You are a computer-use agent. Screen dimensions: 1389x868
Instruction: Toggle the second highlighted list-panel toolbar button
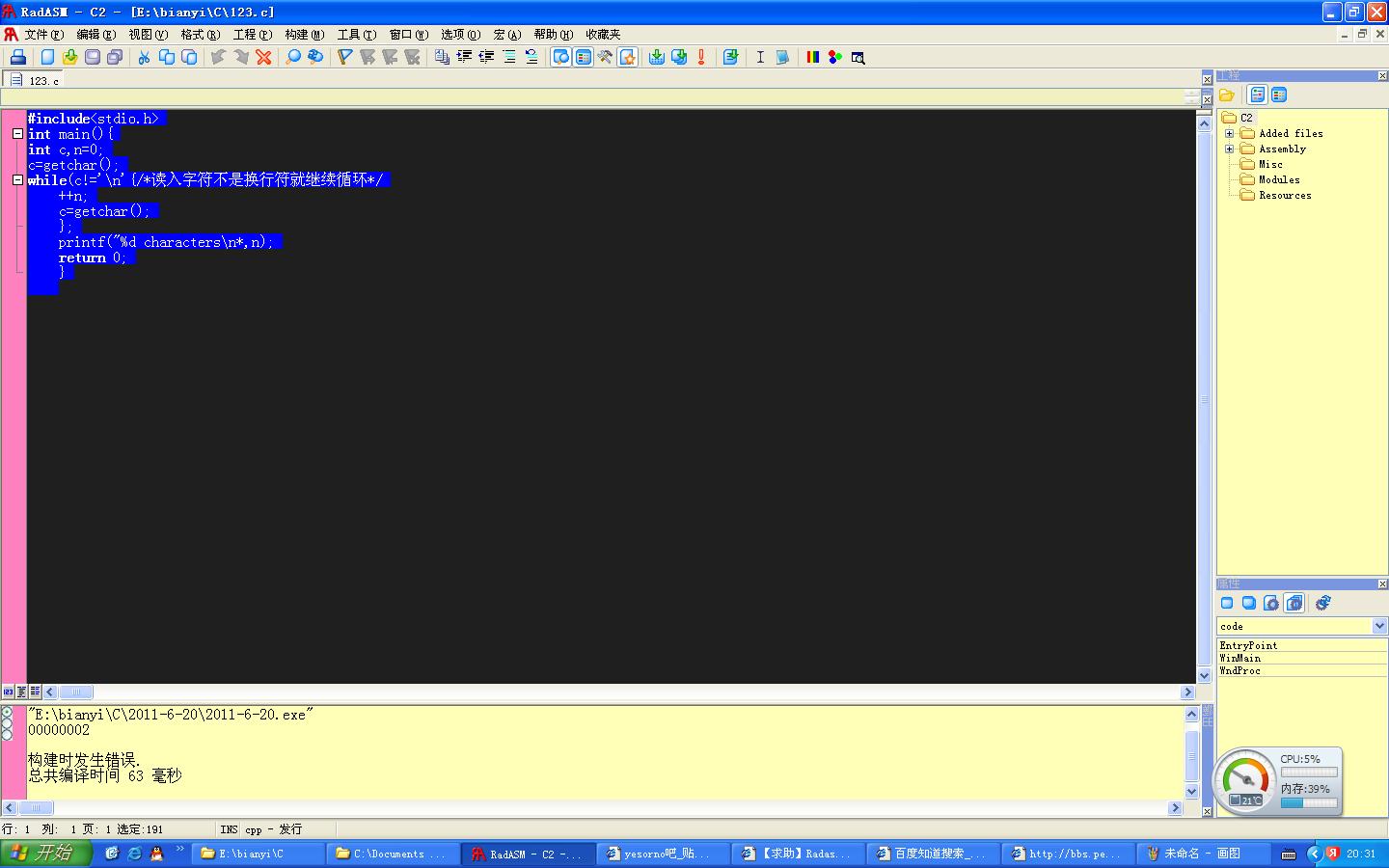pyautogui.click(x=583, y=57)
